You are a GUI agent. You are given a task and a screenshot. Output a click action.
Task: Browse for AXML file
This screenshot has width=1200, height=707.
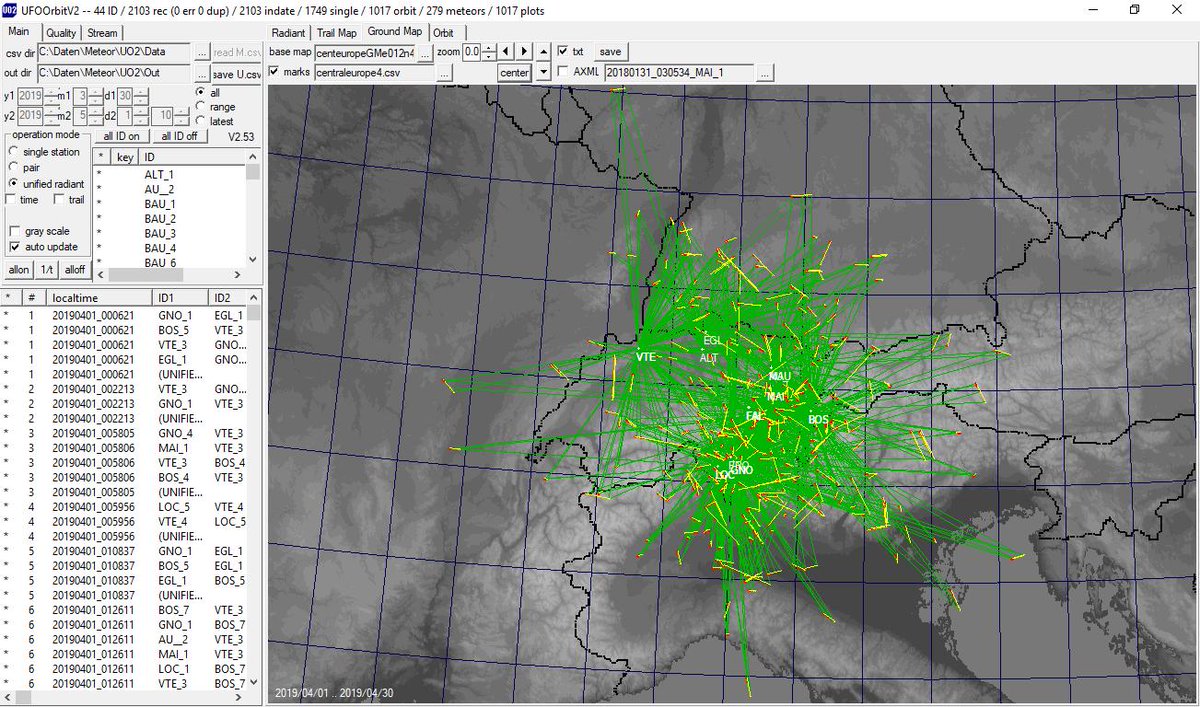(x=765, y=73)
